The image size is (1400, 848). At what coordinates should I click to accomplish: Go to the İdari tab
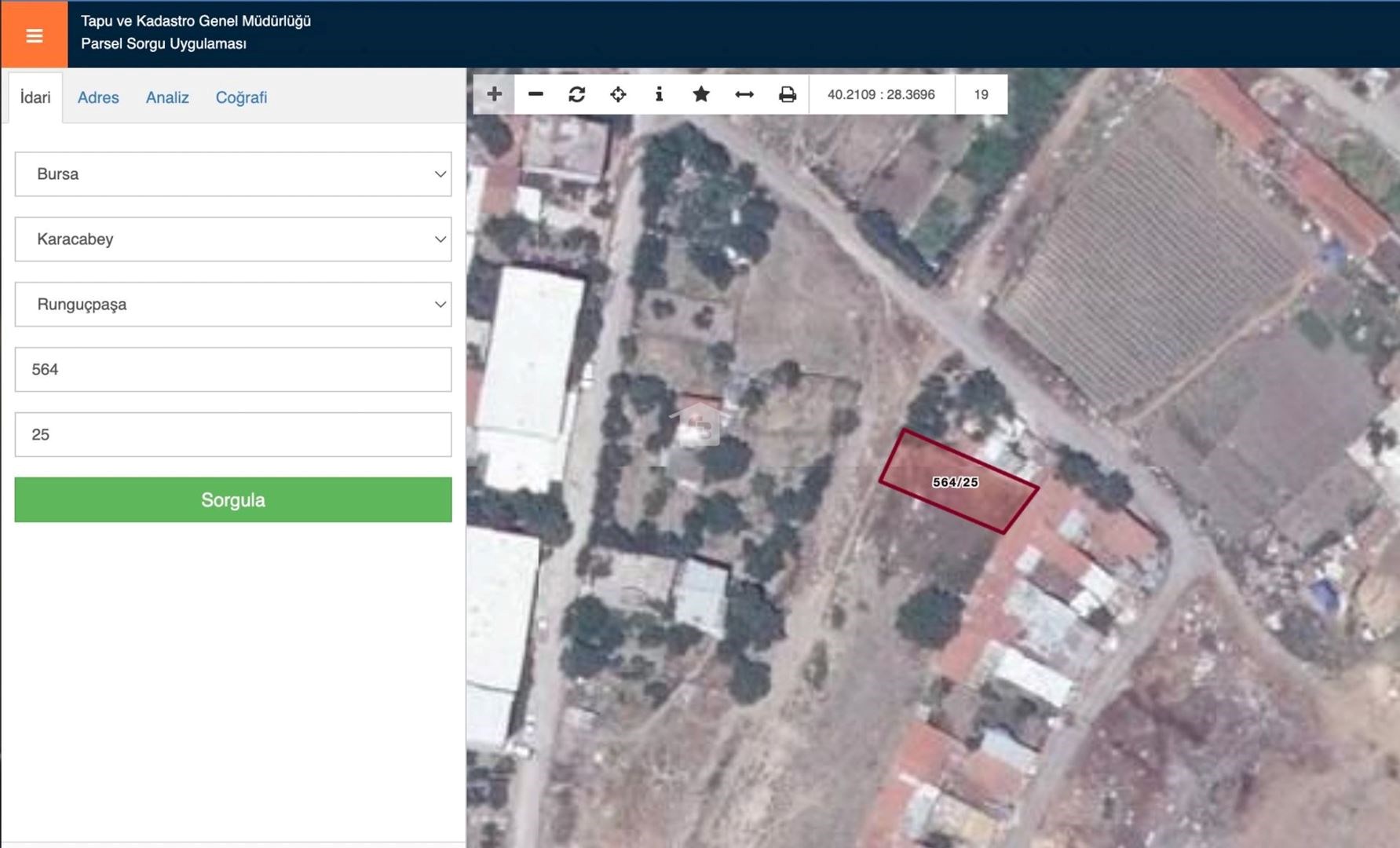35,97
